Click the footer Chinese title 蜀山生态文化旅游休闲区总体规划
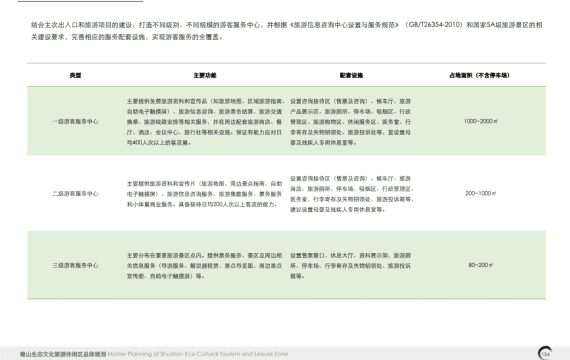Image resolution: width=570 pixels, height=360 pixels. (x=63, y=354)
